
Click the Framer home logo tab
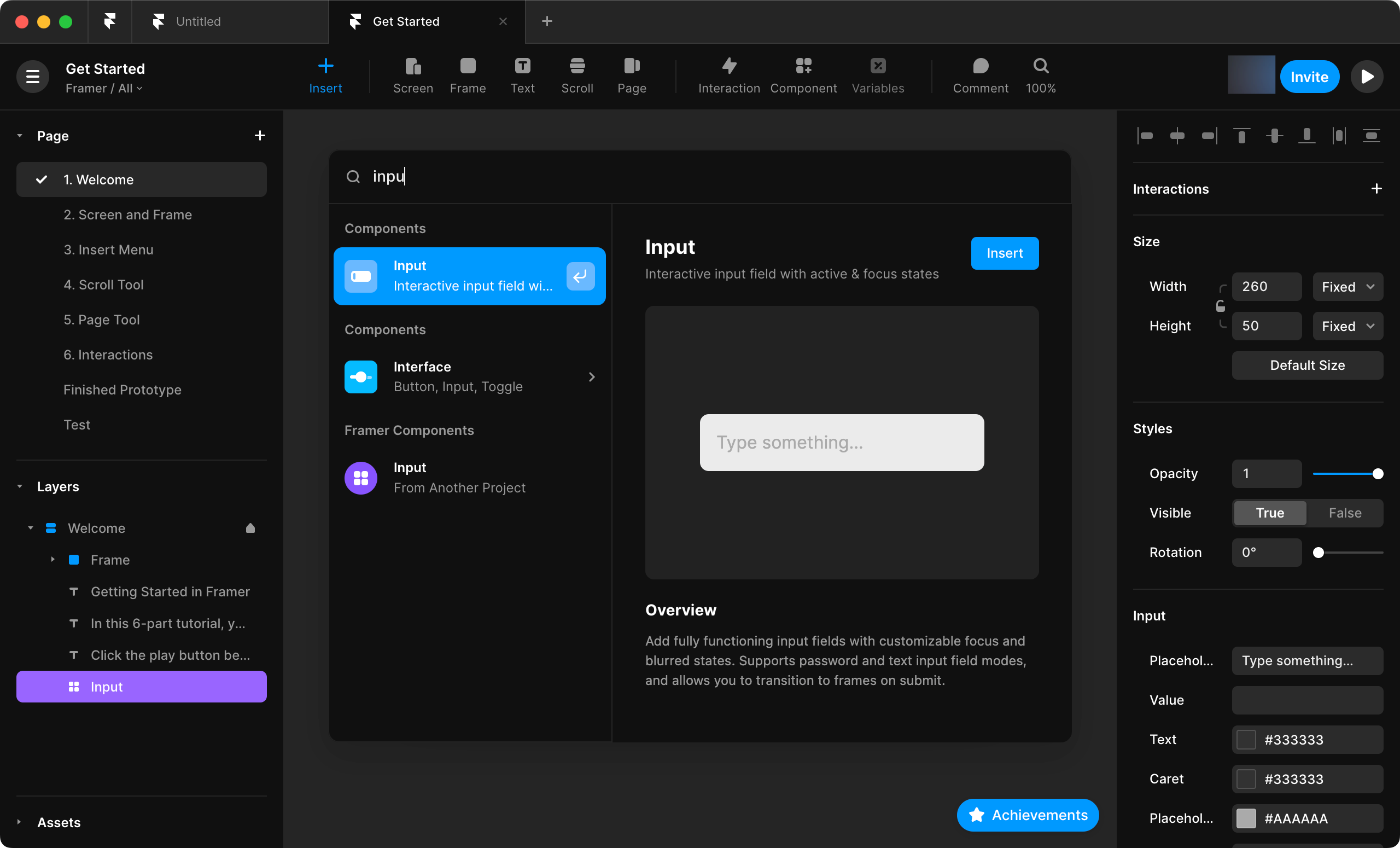tap(110, 21)
